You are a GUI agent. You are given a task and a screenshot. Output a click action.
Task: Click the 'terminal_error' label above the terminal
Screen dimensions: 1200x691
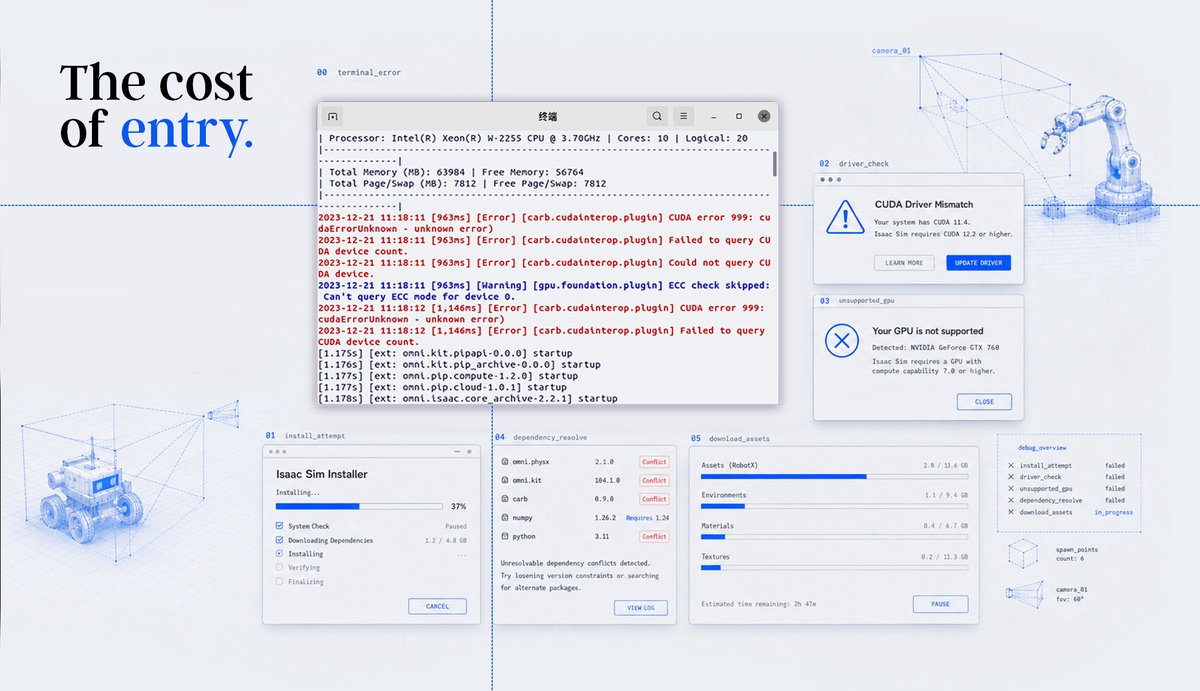click(x=370, y=73)
